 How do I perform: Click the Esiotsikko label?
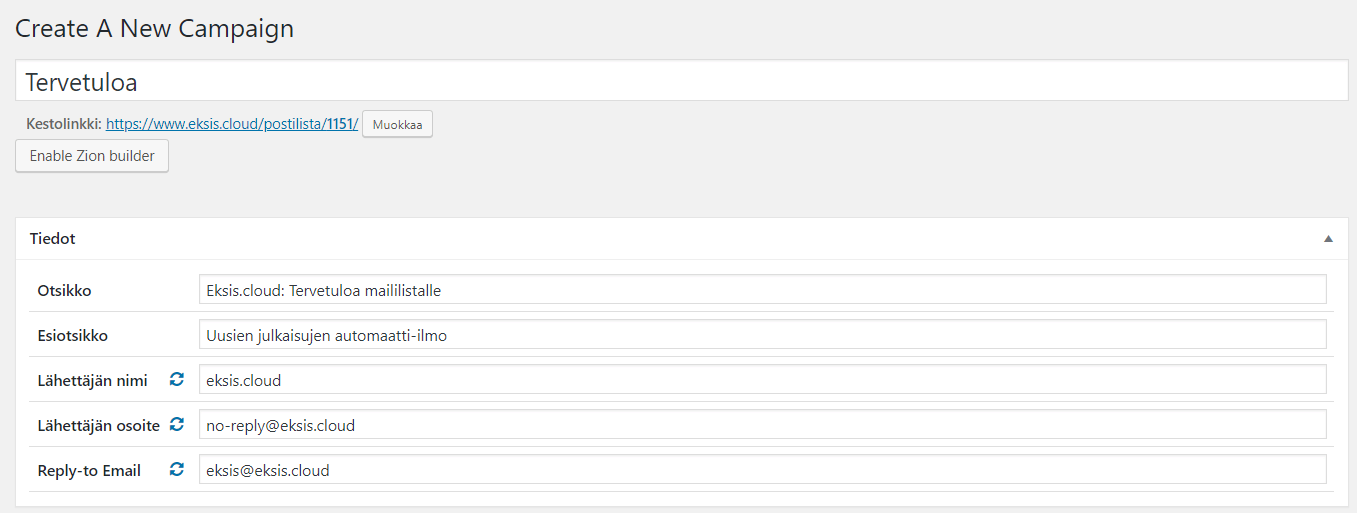(72, 335)
